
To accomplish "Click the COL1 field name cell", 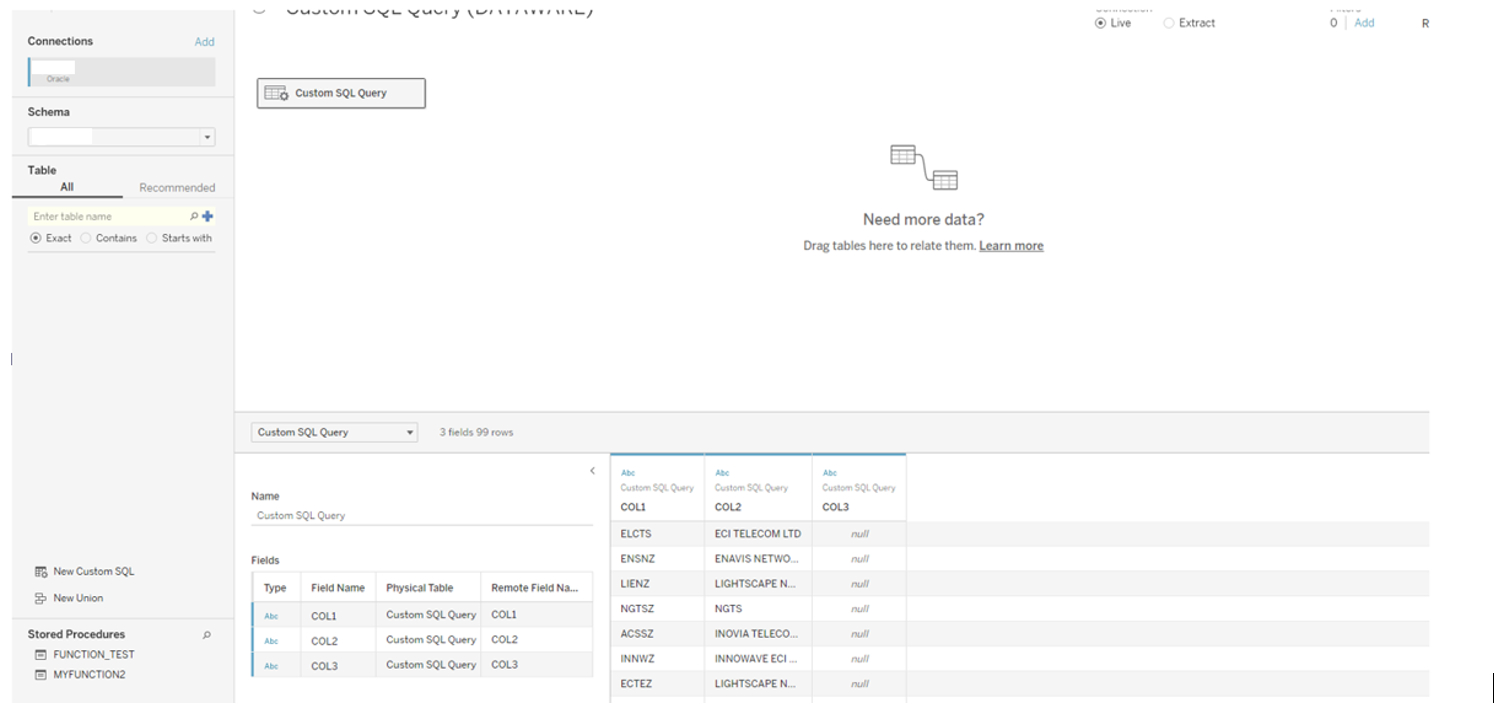I will click(338, 616).
